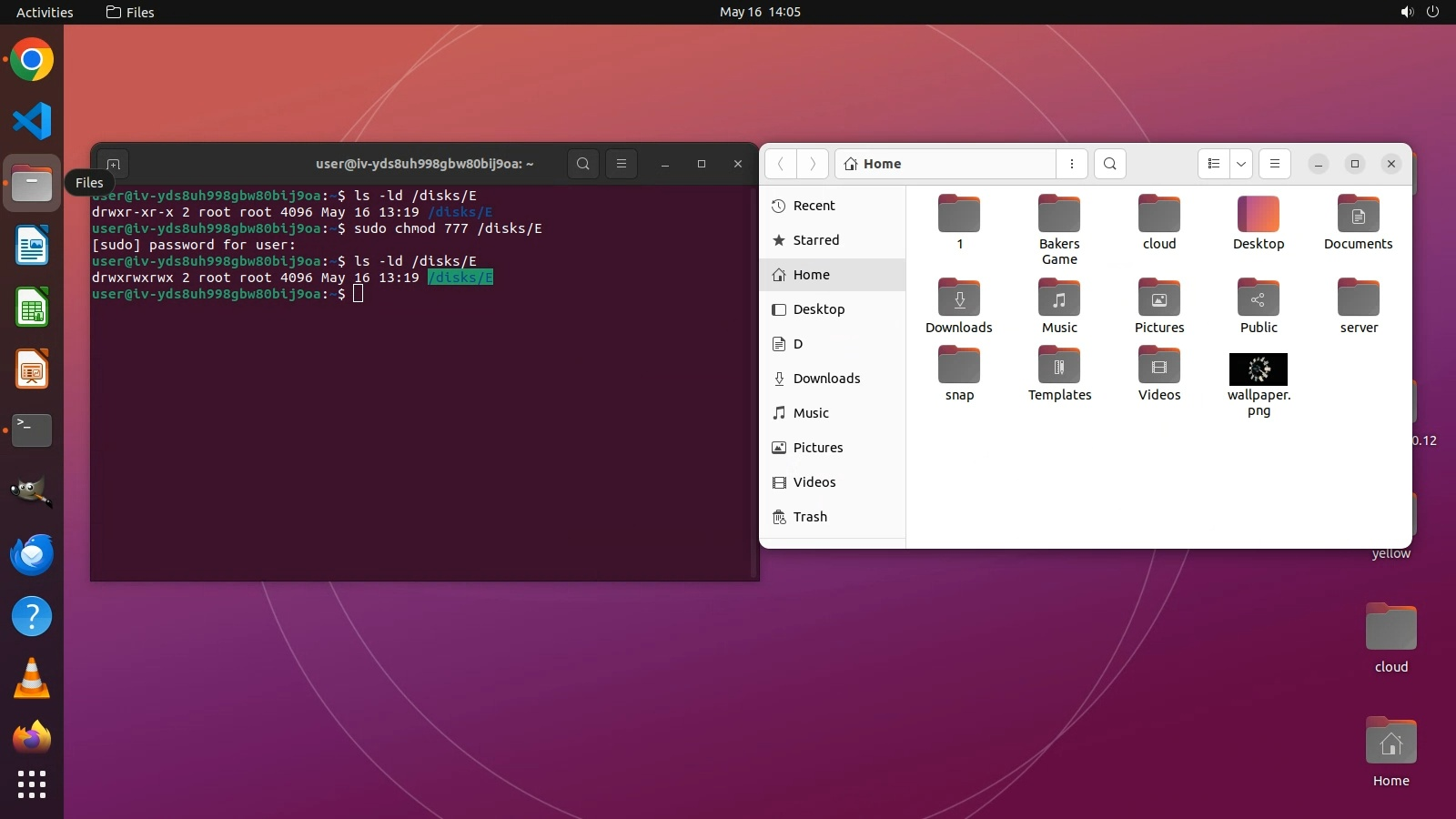Toggle list view in Files

[1213, 164]
